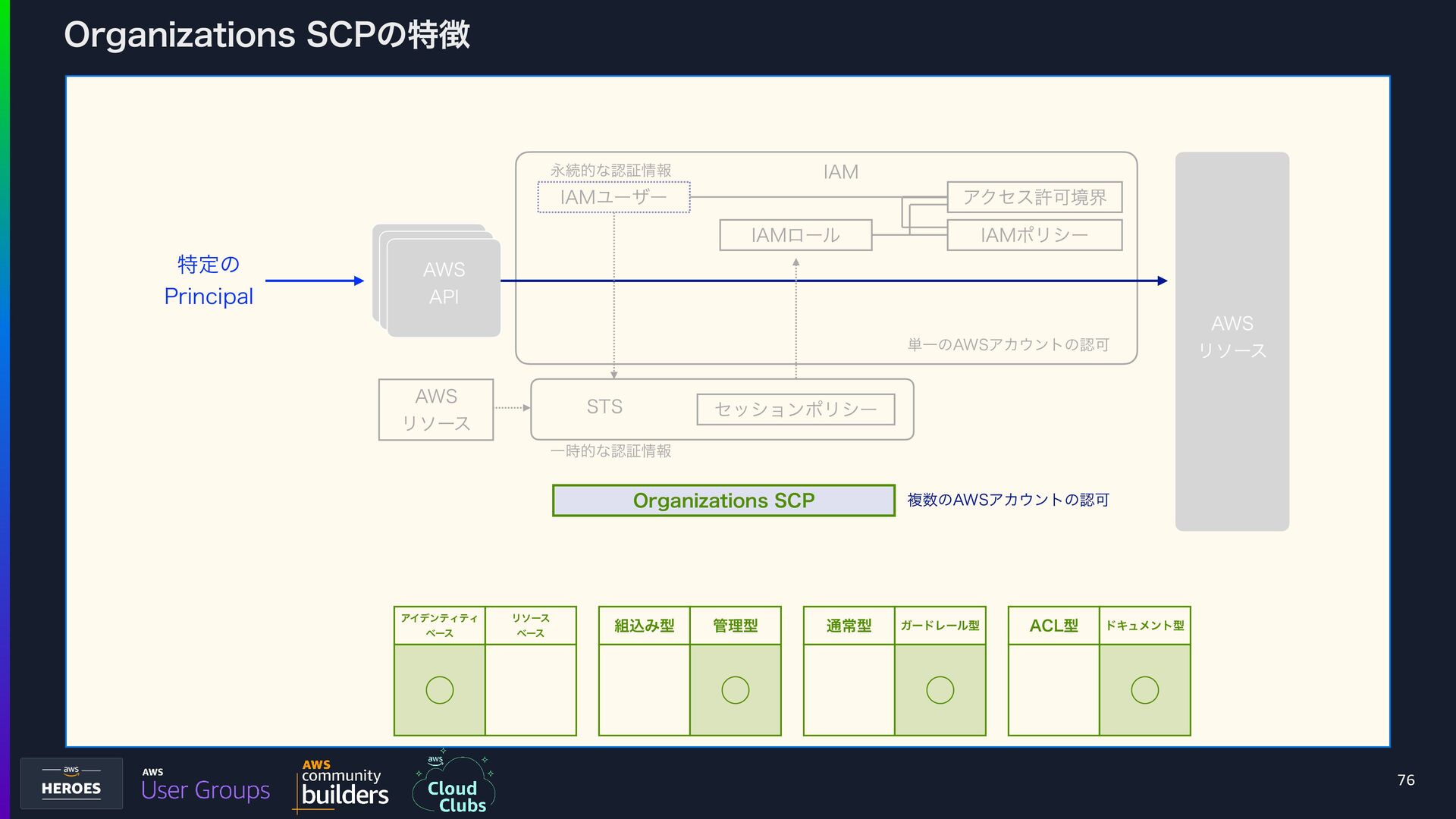The image size is (1456, 819).
Task: Click the AWS community builders logo
Action: pyautogui.click(x=340, y=786)
